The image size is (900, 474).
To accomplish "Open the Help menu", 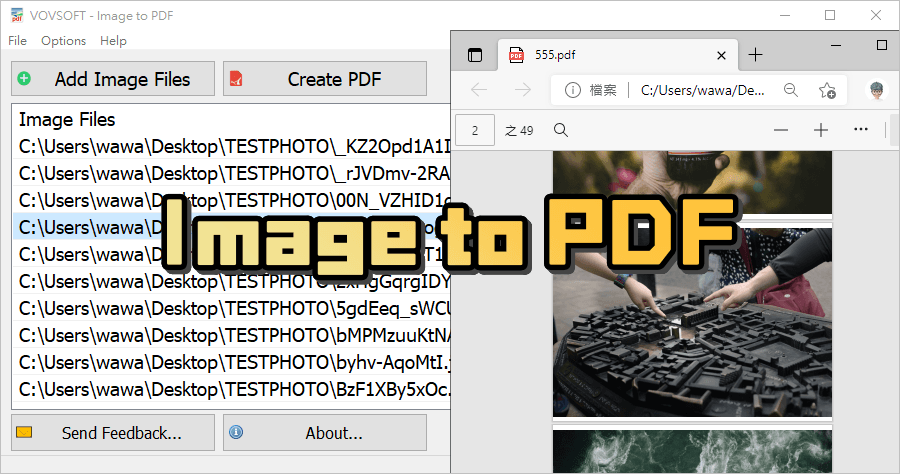I will (113, 41).
